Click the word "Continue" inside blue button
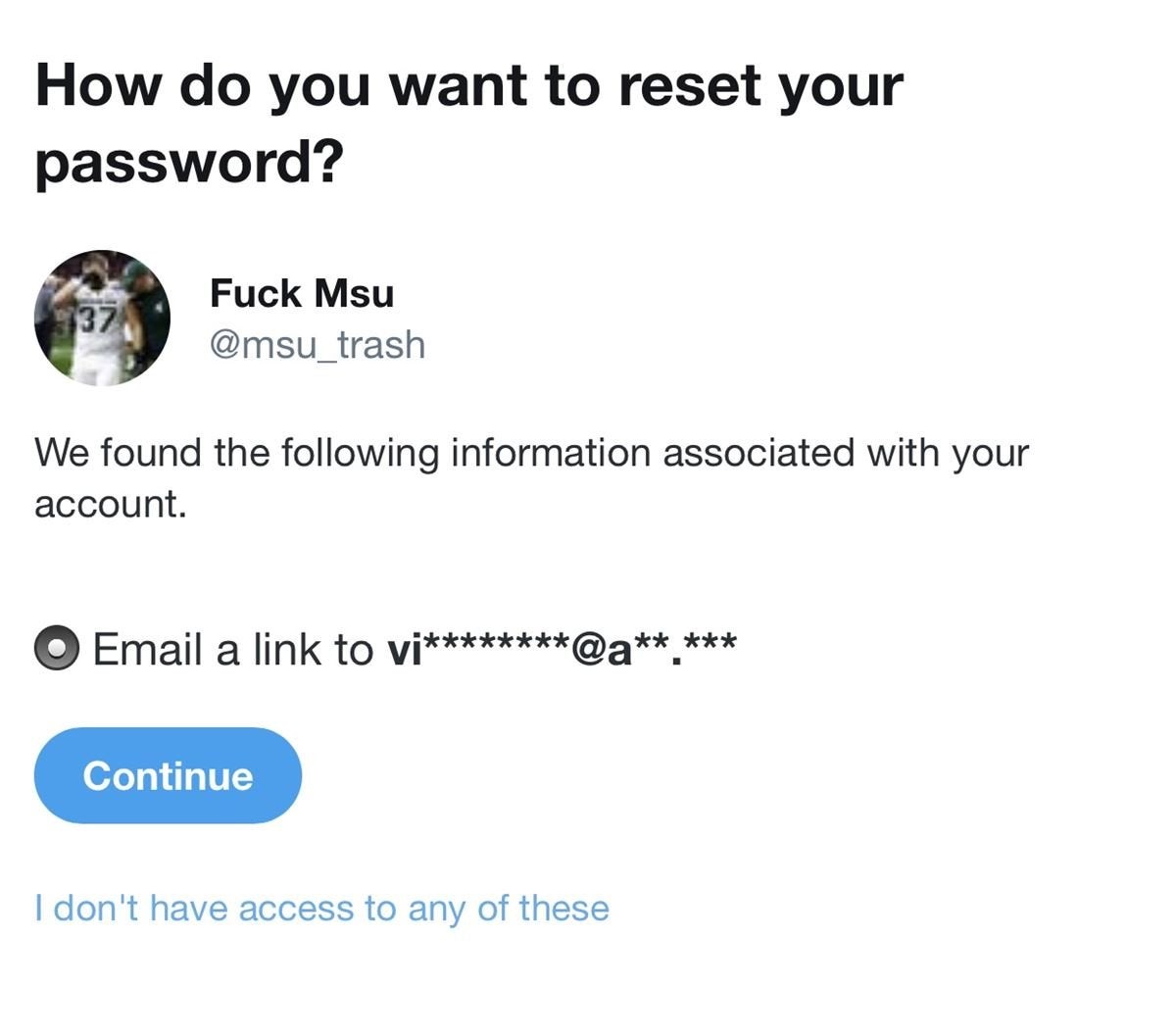The image size is (1176, 1035). tap(168, 775)
